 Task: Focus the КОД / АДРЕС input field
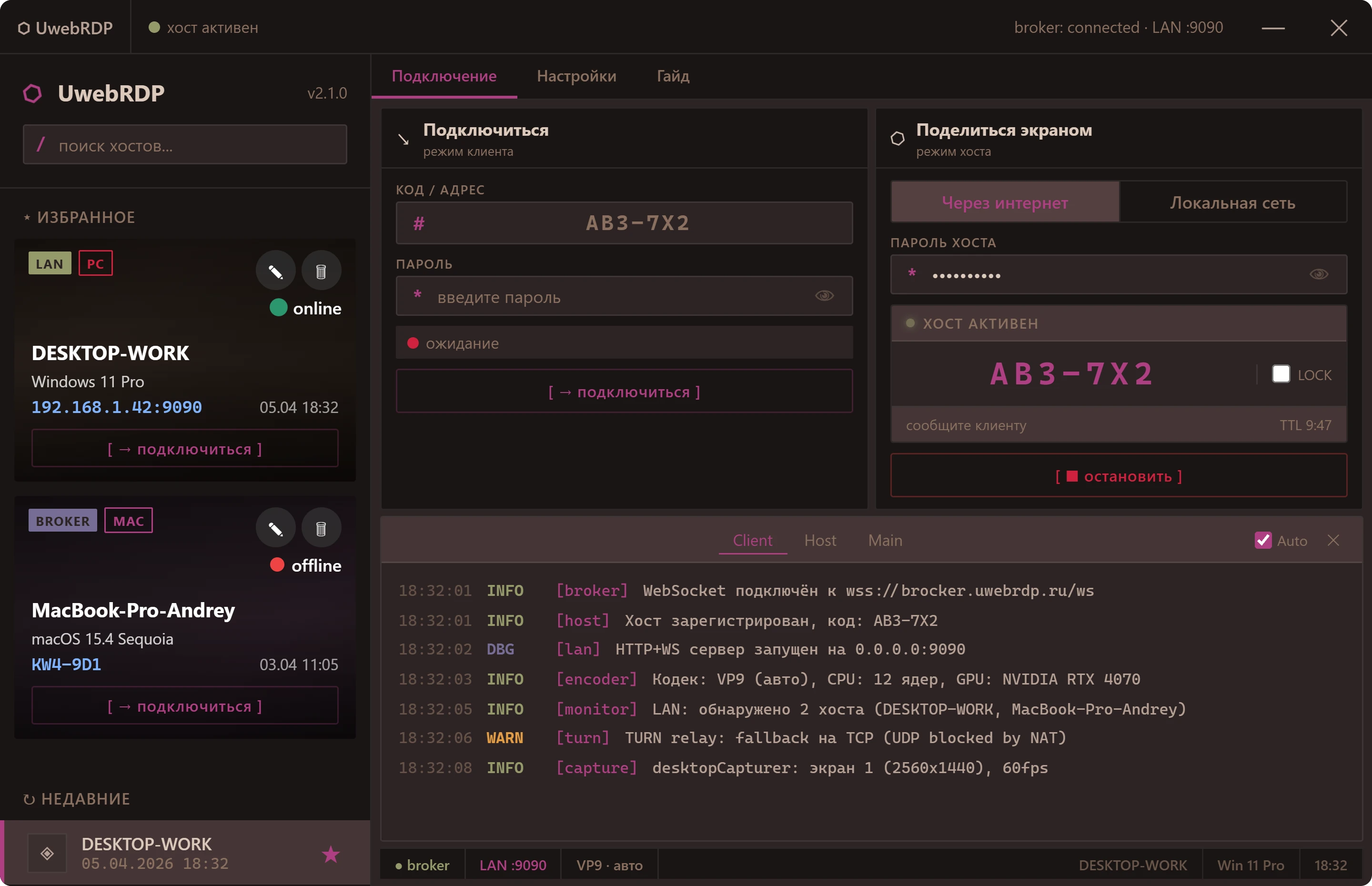coord(624,223)
